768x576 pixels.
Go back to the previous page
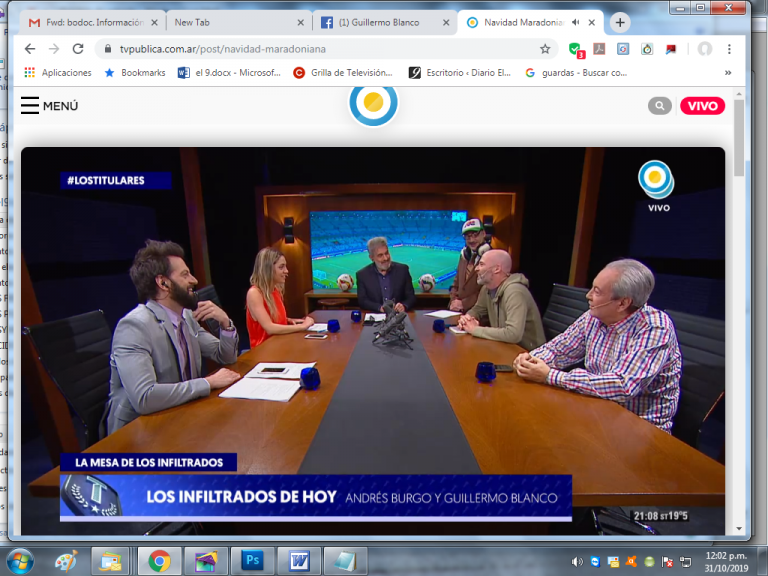(30, 48)
